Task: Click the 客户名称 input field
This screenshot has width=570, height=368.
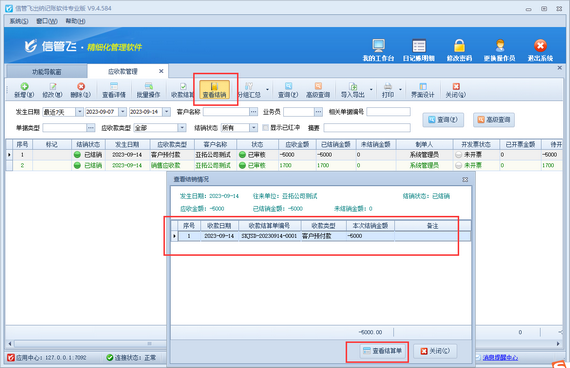Action: point(226,112)
